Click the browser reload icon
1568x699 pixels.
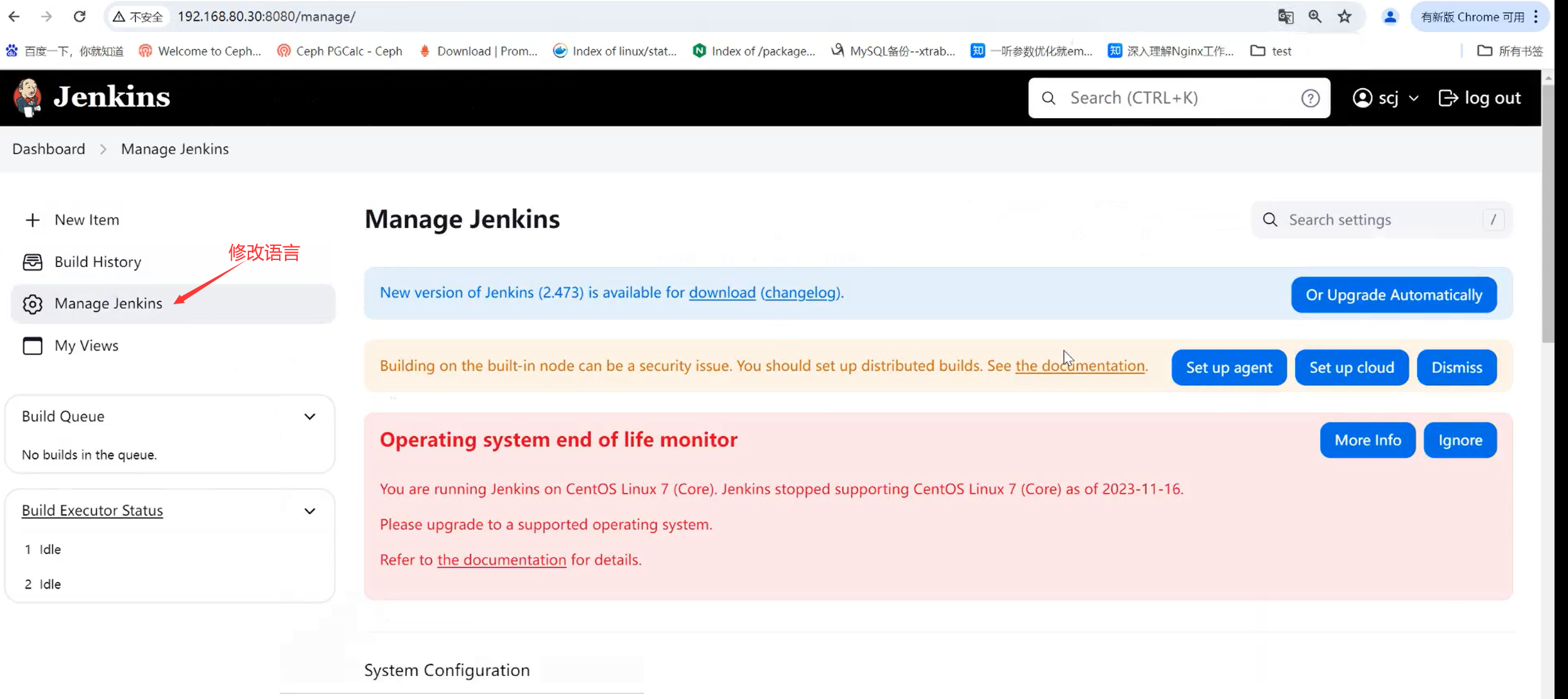80,17
